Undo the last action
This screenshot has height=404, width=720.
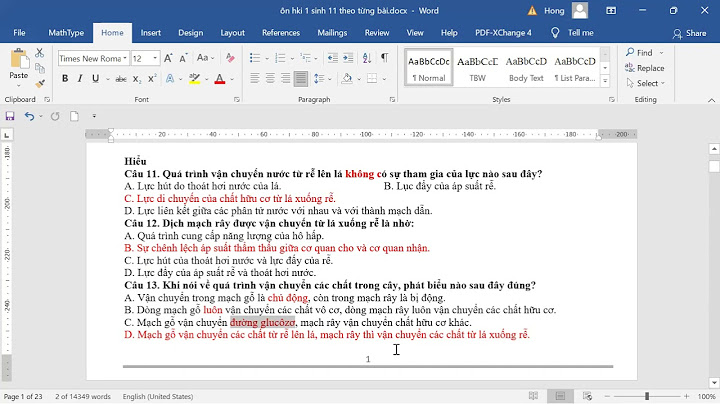tap(29, 116)
